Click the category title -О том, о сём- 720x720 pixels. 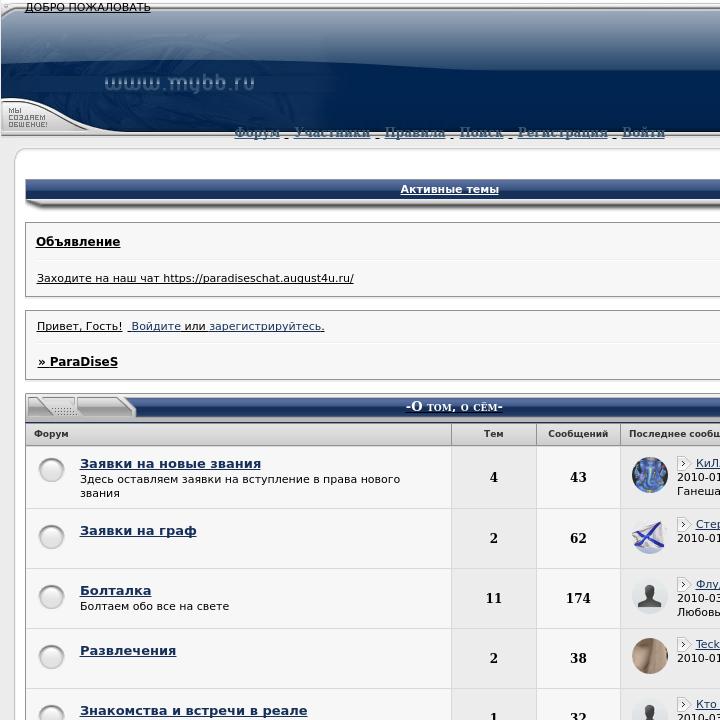pos(454,407)
